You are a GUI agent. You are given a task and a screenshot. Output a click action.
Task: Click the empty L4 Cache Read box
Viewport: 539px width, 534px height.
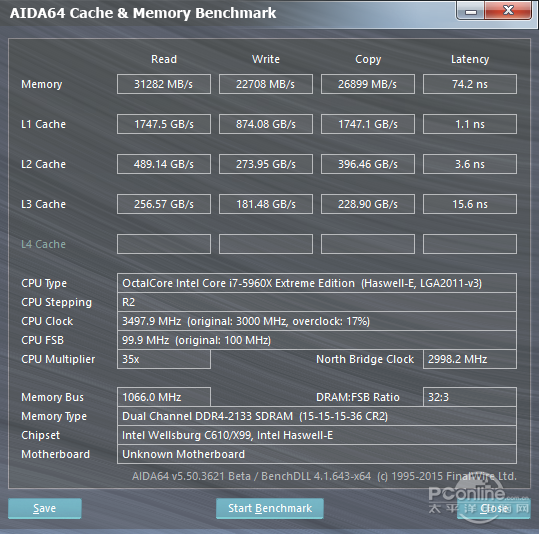click(x=164, y=244)
